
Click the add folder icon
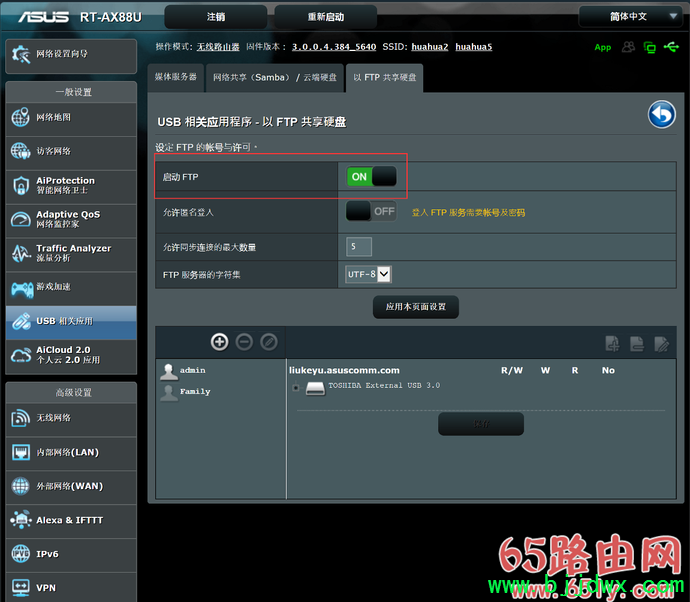[x=612, y=344]
